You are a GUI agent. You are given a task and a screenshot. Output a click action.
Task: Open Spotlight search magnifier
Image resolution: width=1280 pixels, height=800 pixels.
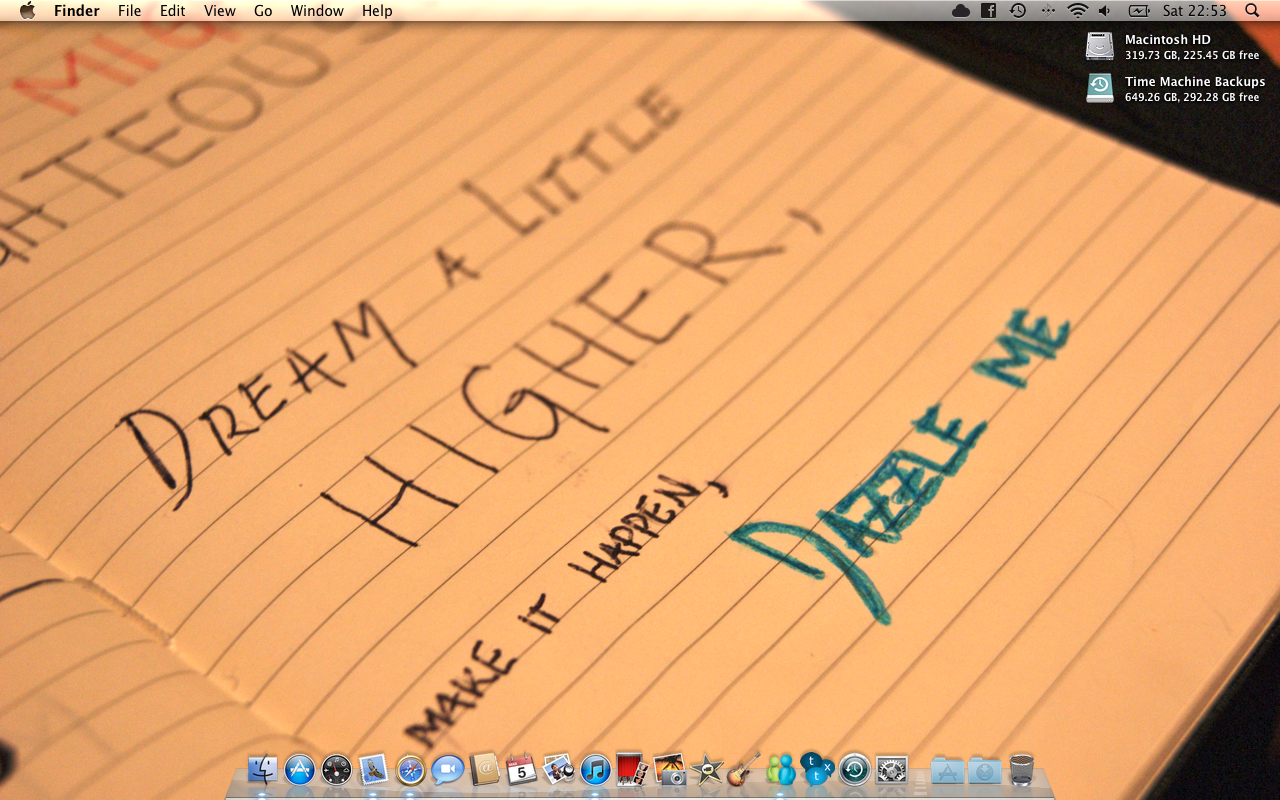[1252, 11]
